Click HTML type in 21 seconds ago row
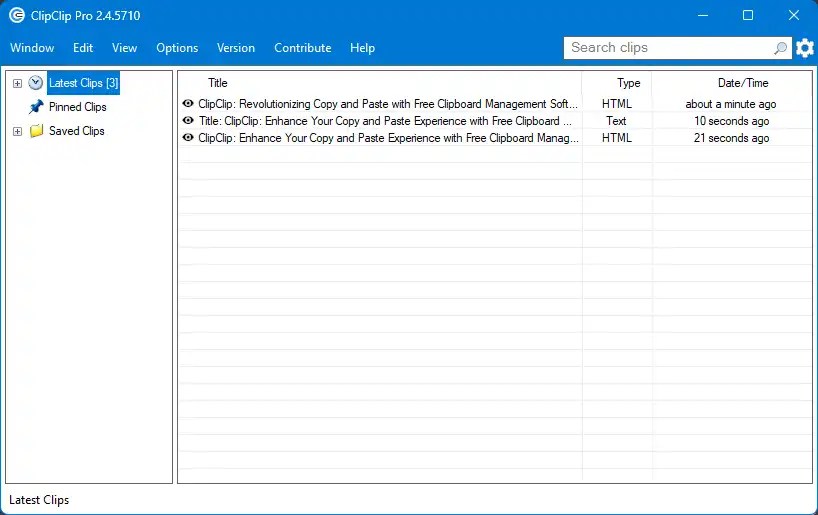This screenshot has height=515, width=818. (617, 138)
